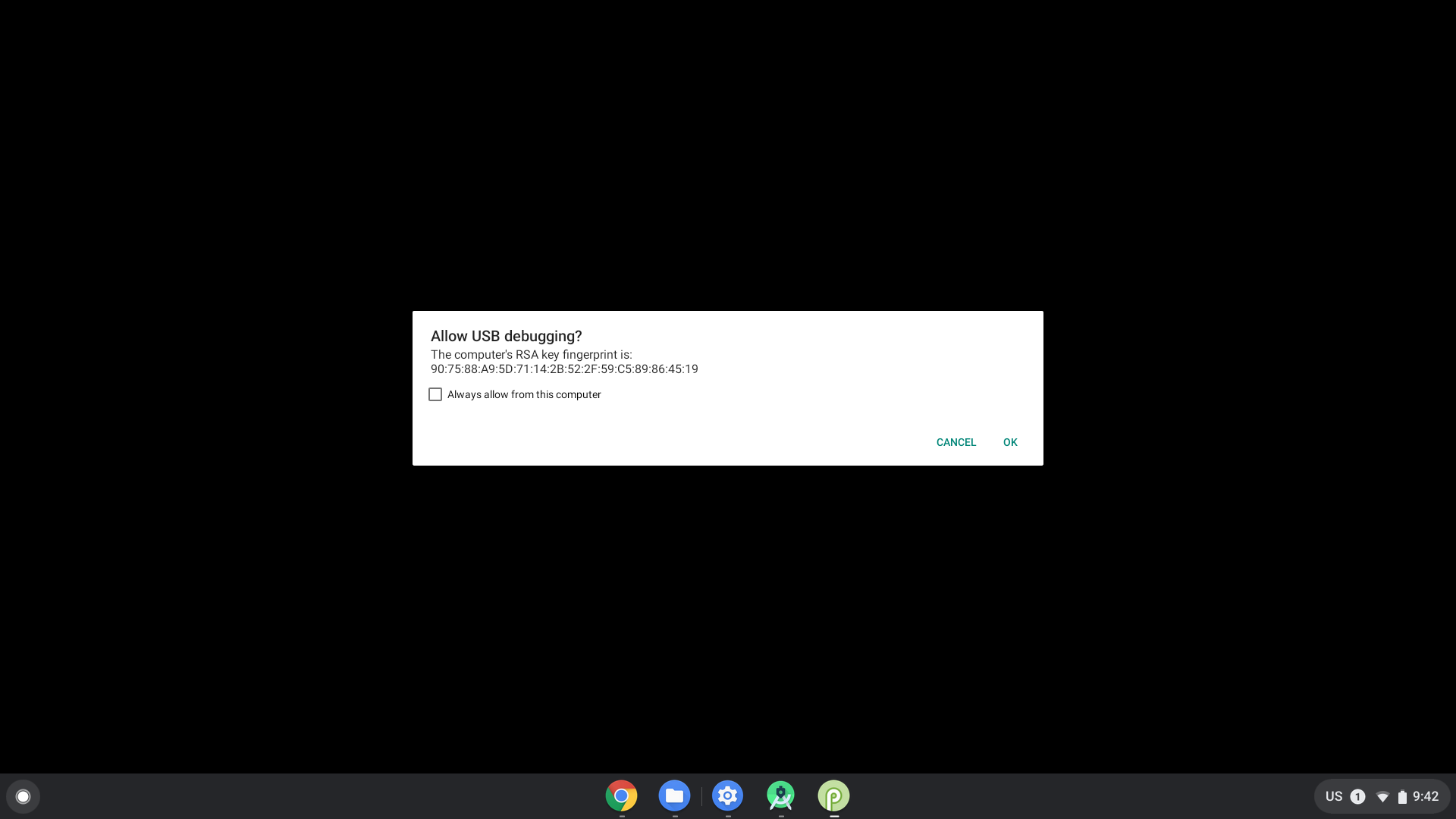1456x819 pixels.
Task: Click CANCEL to deny USB debugging
Action: pyautogui.click(x=956, y=441)
